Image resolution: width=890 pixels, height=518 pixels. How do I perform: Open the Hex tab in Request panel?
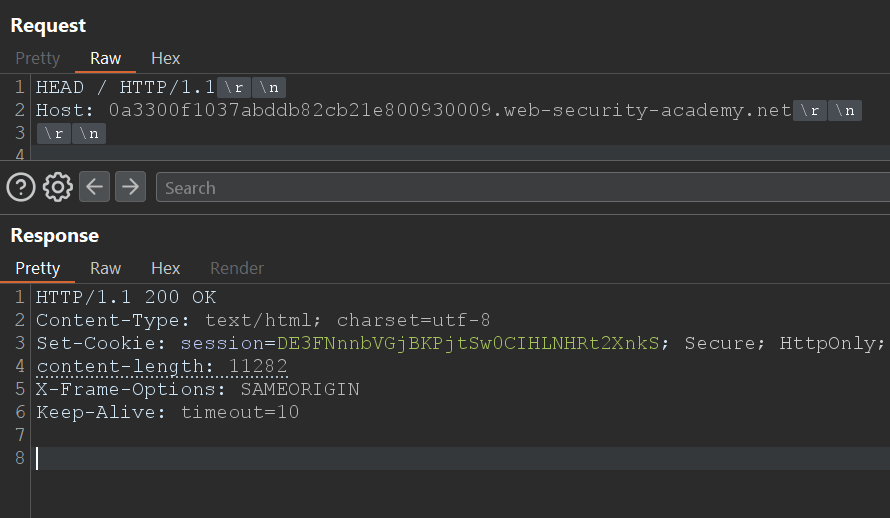(166, 58)
